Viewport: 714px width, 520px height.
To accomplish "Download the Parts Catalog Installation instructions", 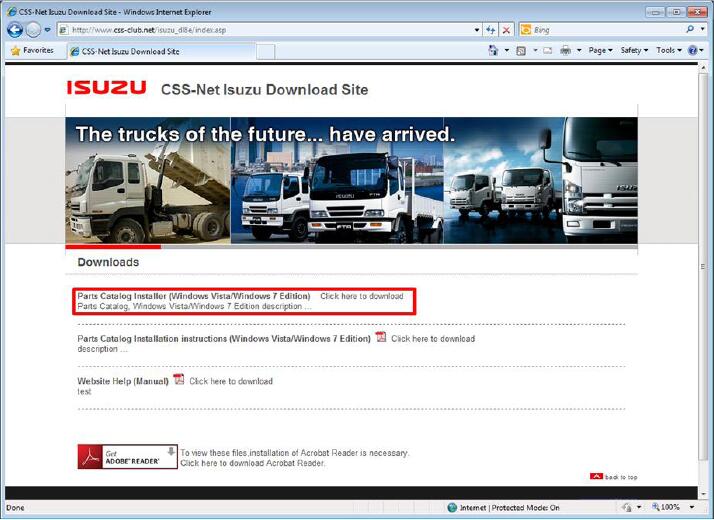I will [433, 339].
